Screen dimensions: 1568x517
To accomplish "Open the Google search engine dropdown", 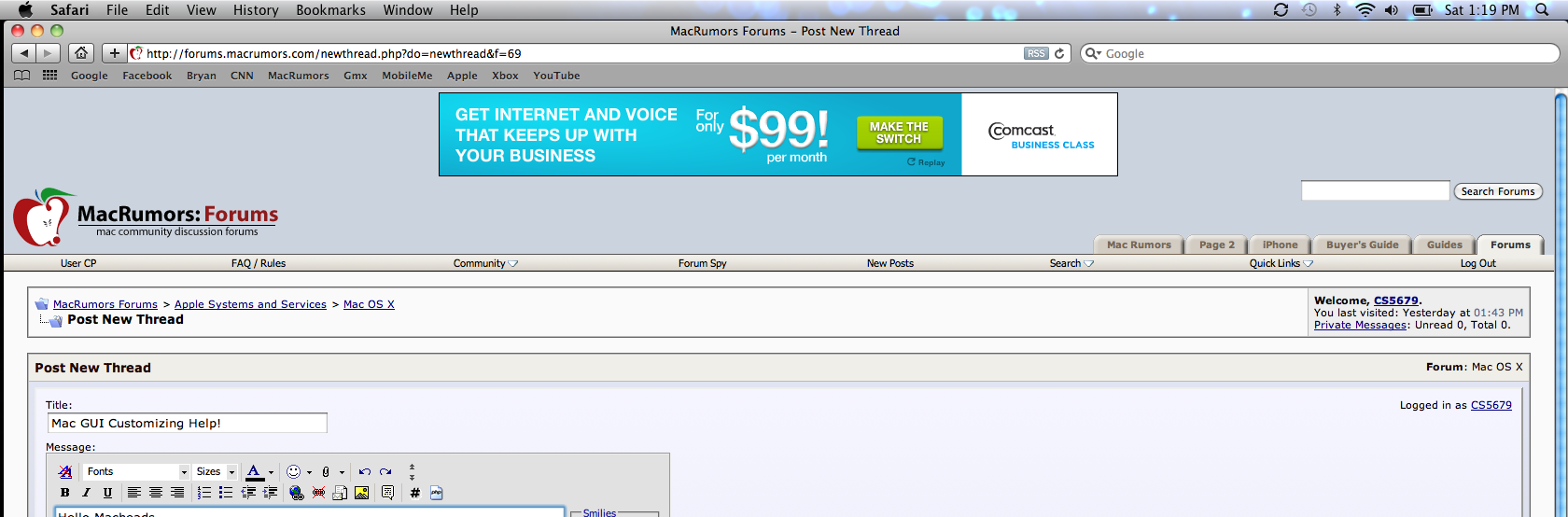I will coord(1093,53).
